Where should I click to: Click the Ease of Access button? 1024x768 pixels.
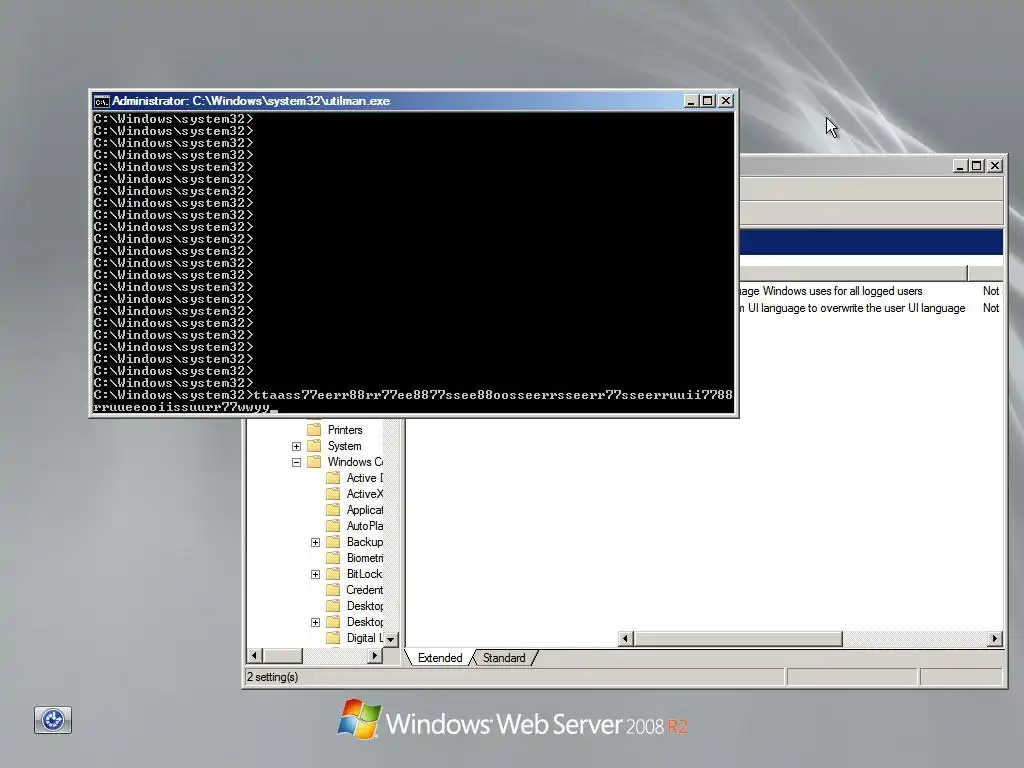click(53, 720)
